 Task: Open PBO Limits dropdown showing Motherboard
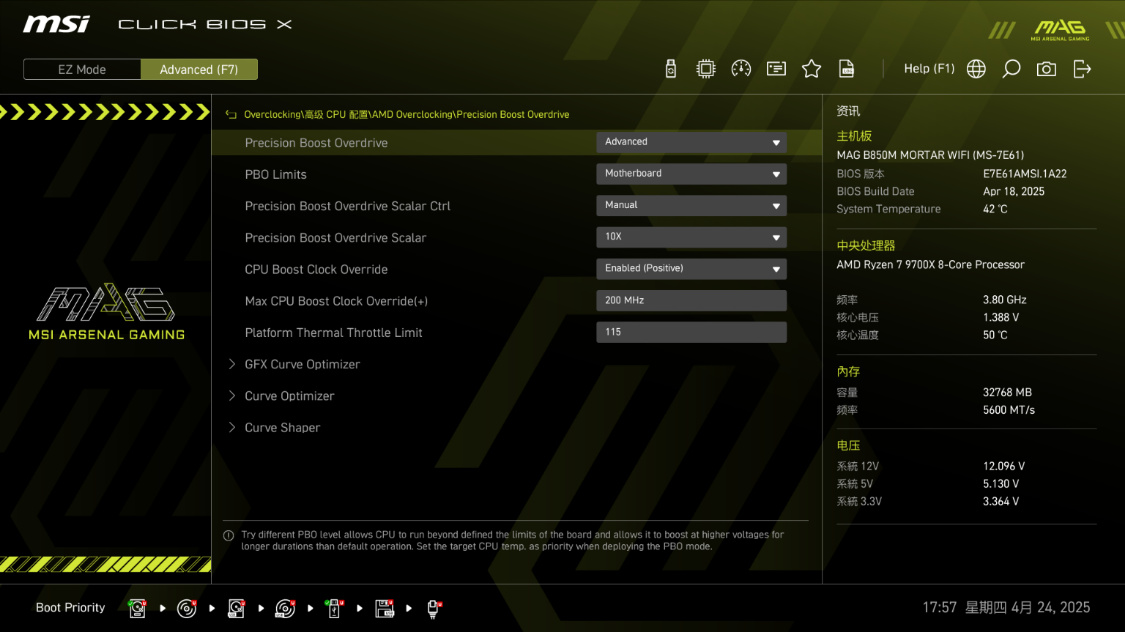691,174
